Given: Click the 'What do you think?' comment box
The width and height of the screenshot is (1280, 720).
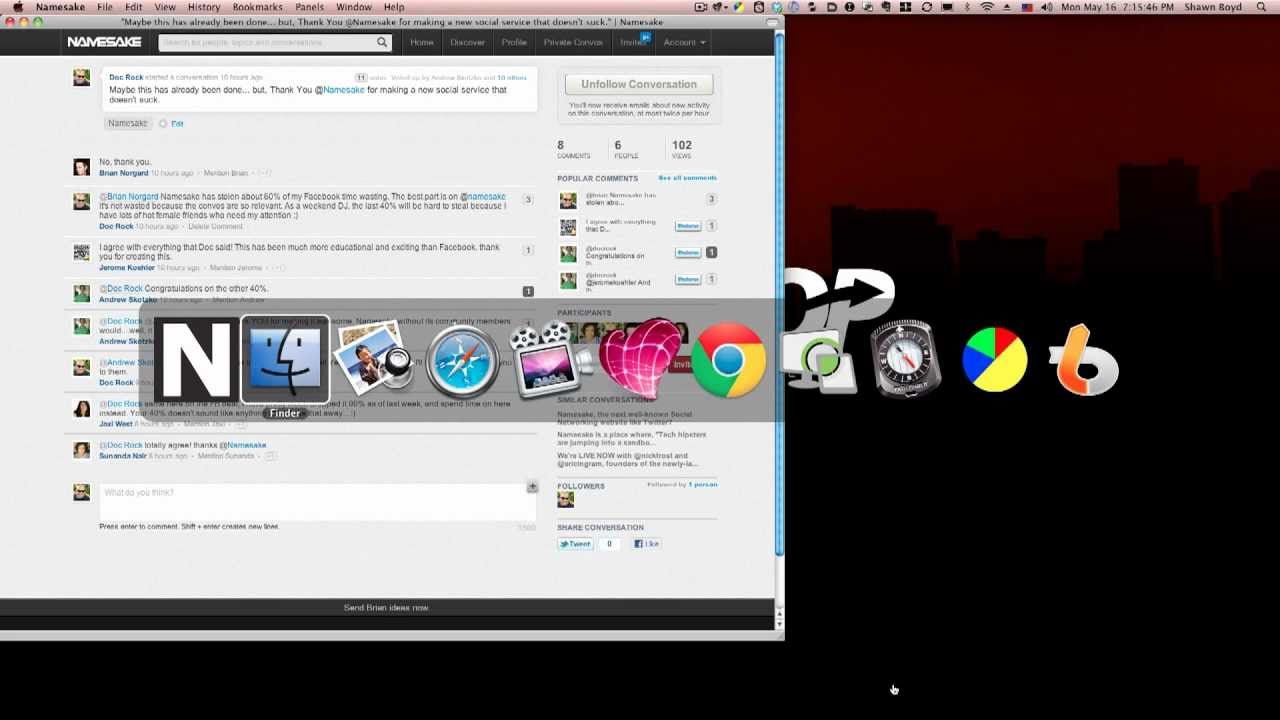Looking at the screenshot, I should coord(318,500).
